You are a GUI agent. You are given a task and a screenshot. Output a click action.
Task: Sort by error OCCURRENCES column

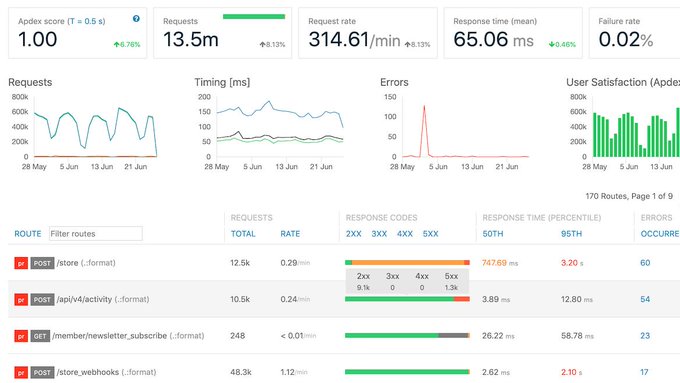(x=660, y=234)
